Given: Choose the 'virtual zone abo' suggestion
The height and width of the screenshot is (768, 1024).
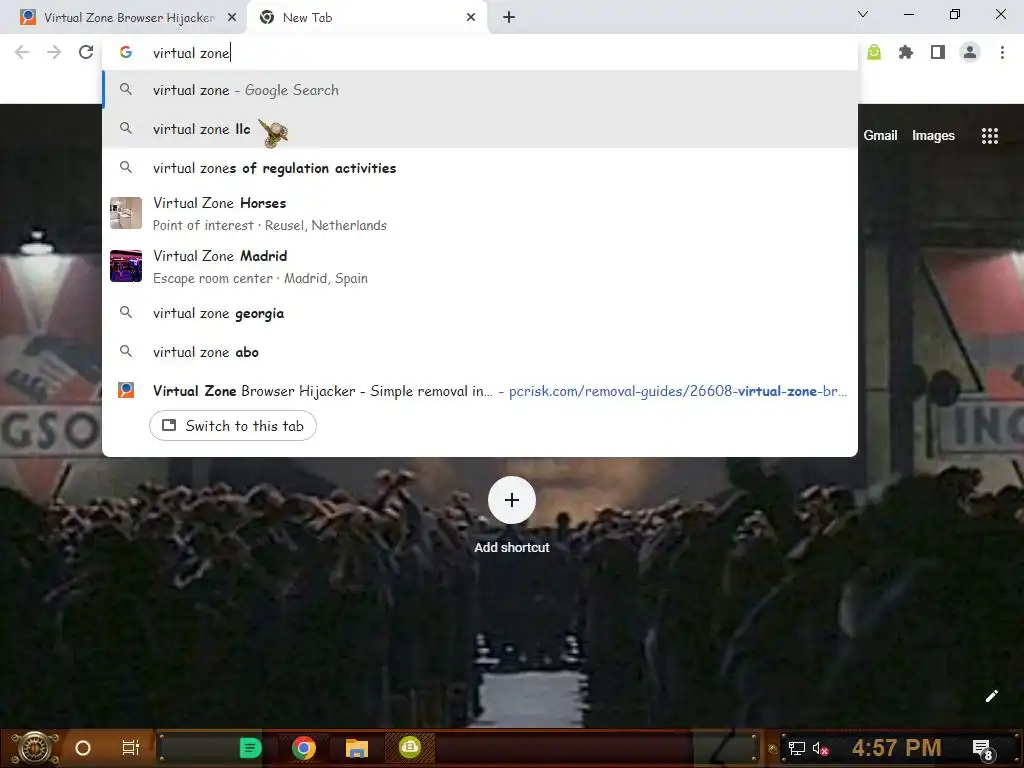Looking at the screenshot, I should pyautogui.click(x=479, y=352).
